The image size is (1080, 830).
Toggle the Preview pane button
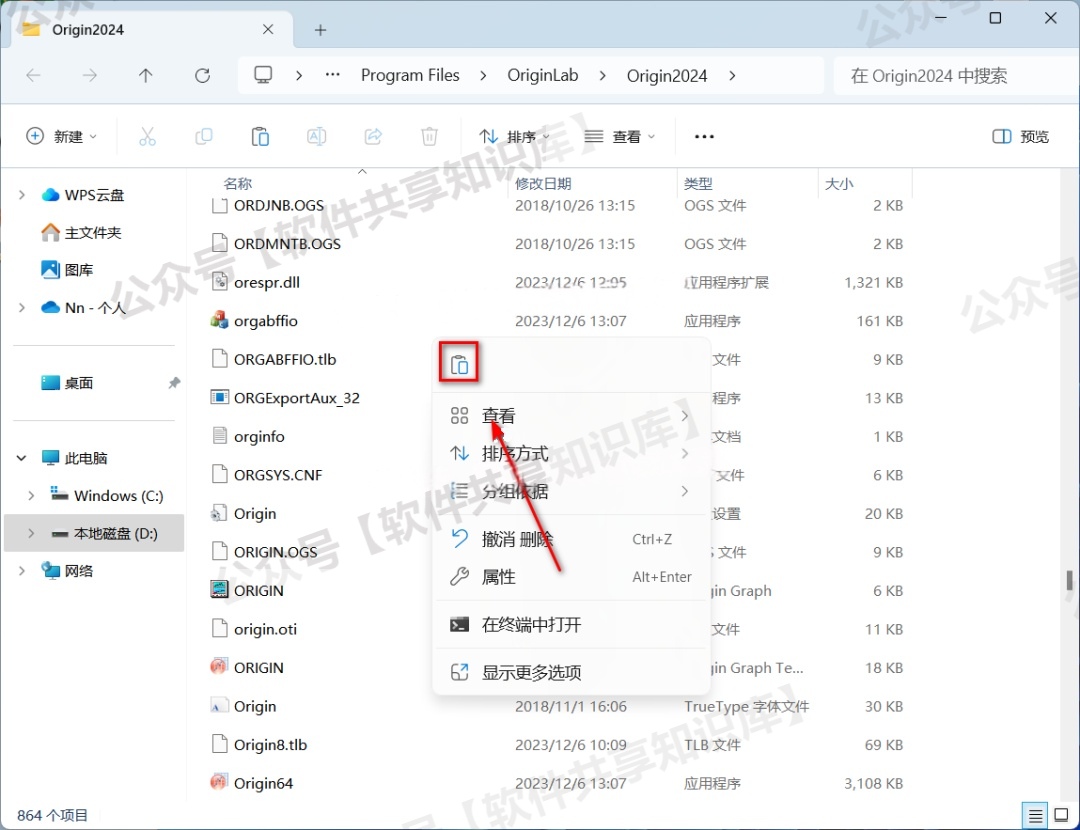coord(1020,136)
